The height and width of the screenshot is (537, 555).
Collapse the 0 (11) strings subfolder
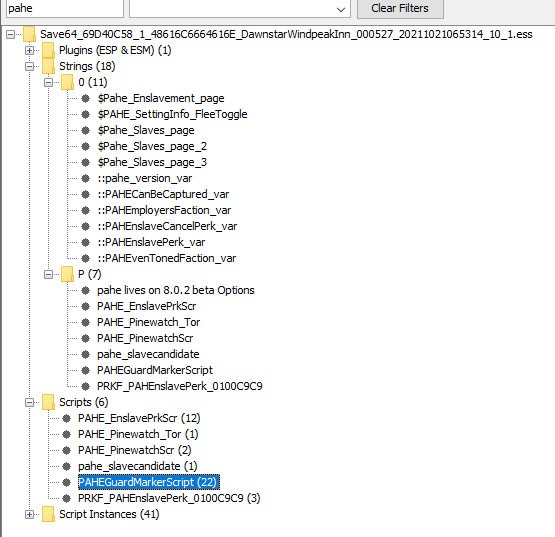pos(48,82)
